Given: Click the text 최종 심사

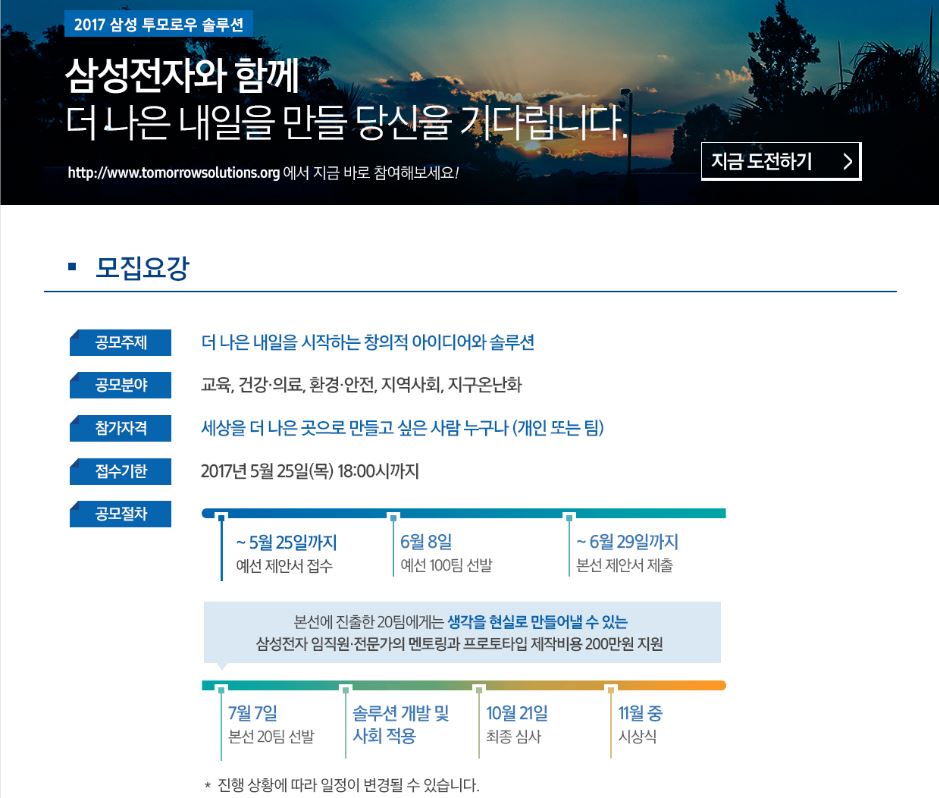Looking at the screenshot, I should coord(514,736).
